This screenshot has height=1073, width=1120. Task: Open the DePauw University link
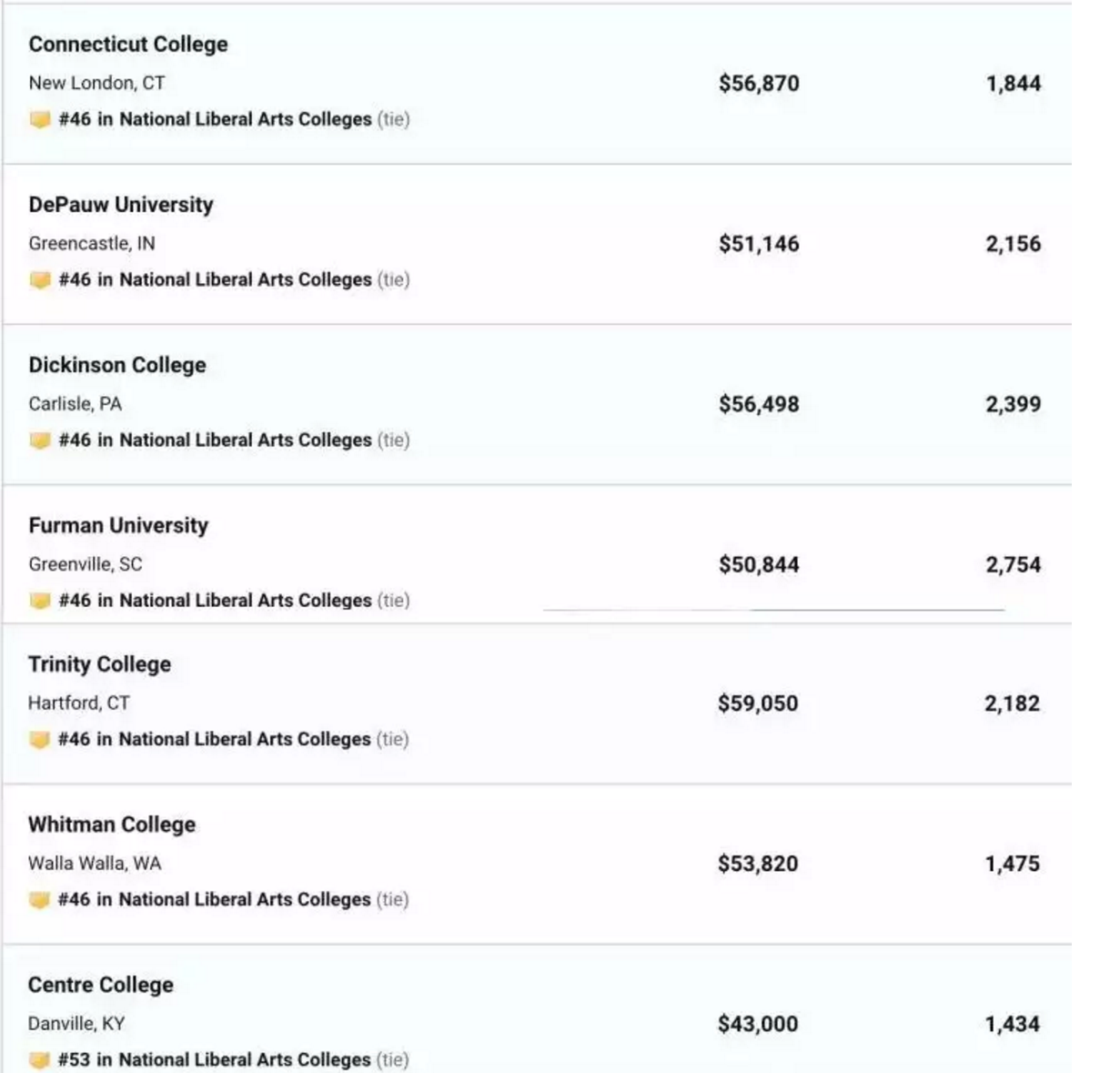pos(121,205)
